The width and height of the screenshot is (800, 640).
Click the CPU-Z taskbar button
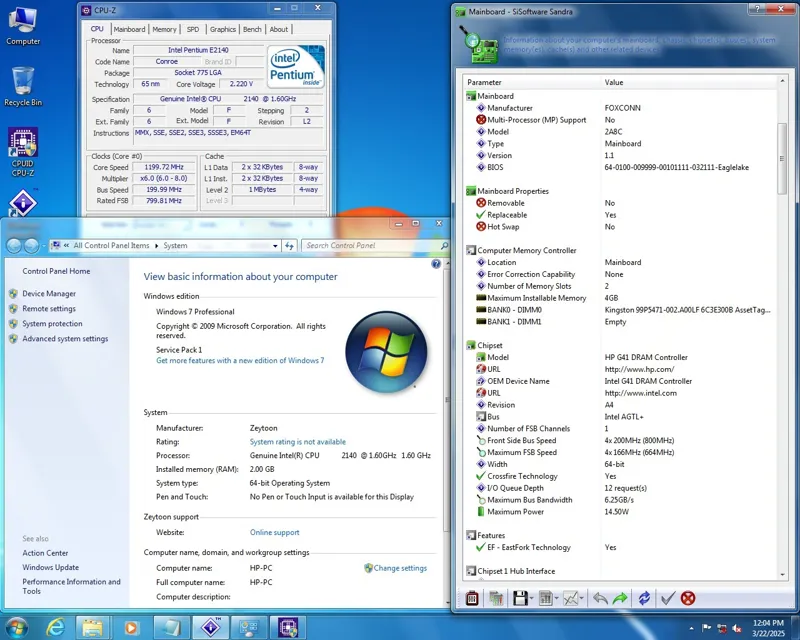289,627
